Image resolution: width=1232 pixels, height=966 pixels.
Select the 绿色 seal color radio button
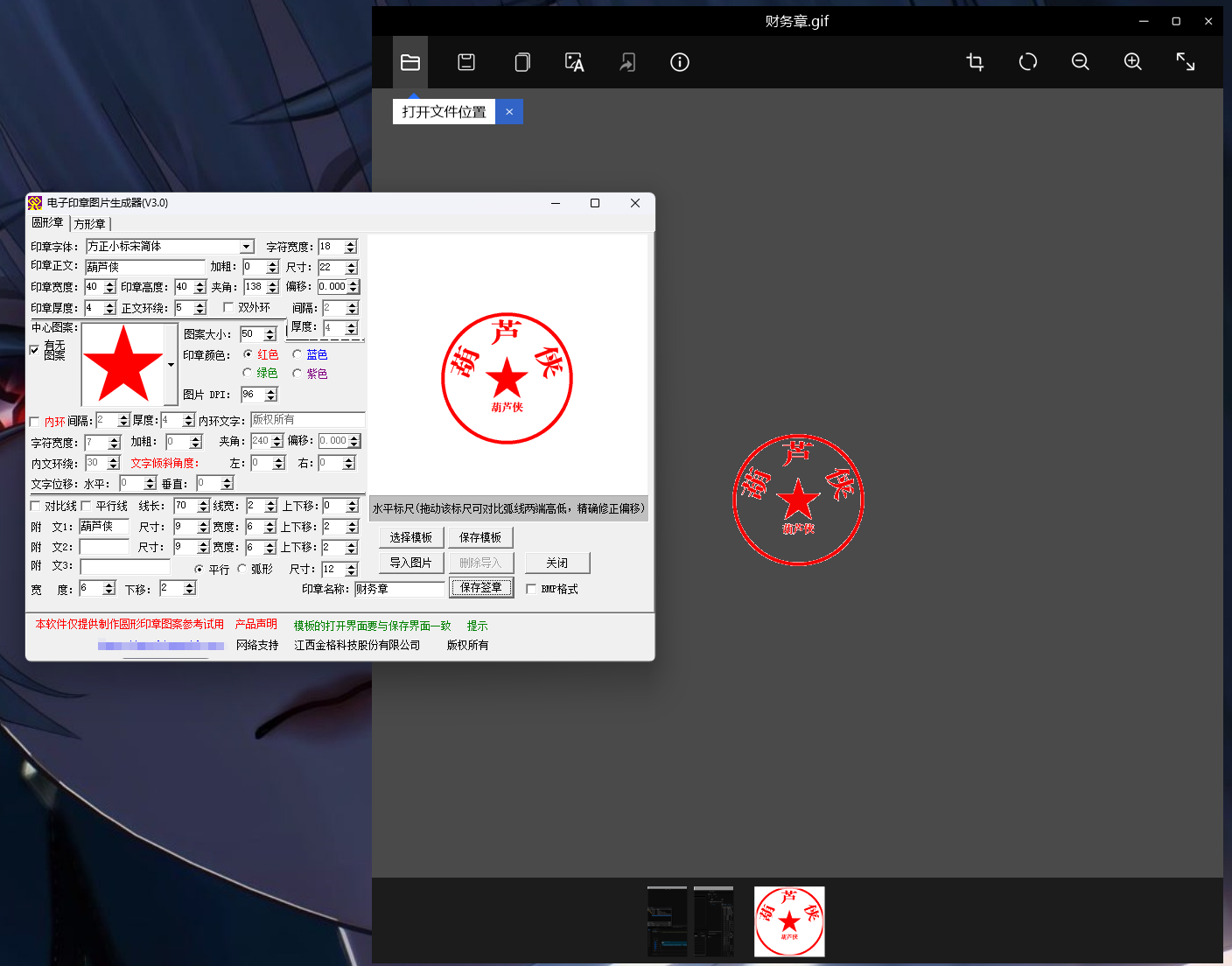pyautogui.click(x=248, y=373)
